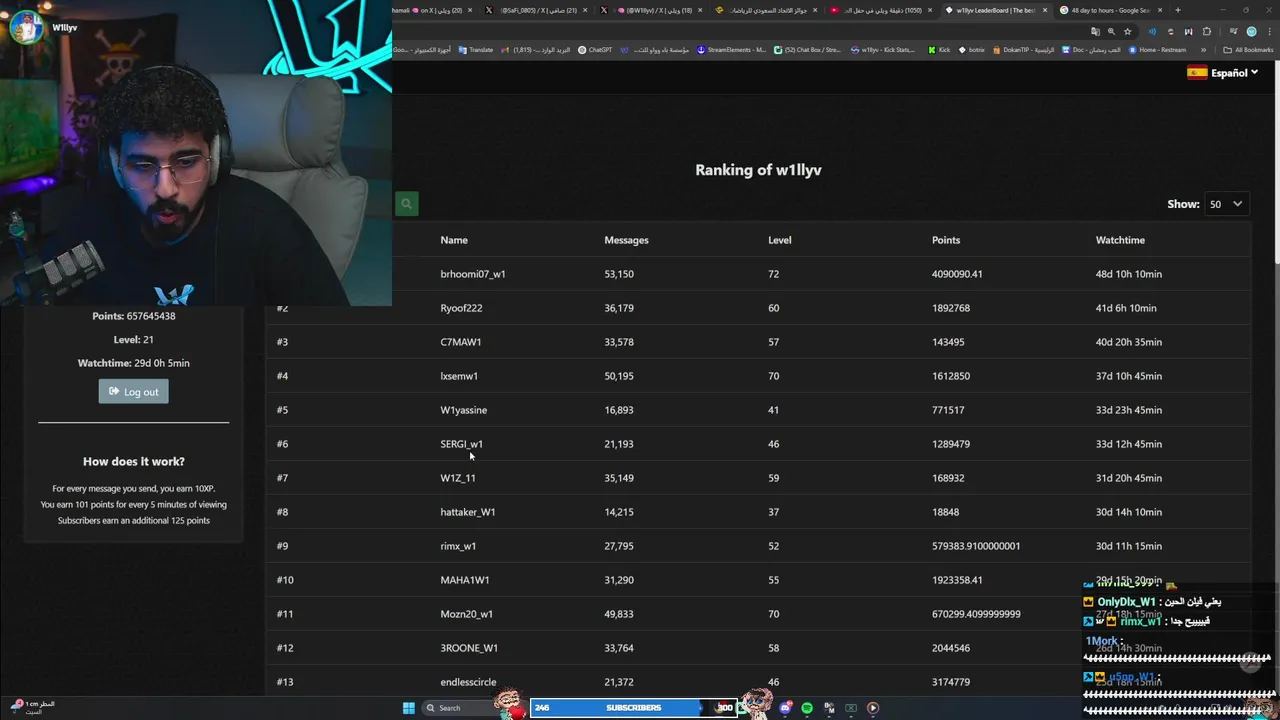Image resolution: width=1280 pixels, height=720 pixels.
Task: Sort by the Watchtime column header
Action: tap(1120, 240)
